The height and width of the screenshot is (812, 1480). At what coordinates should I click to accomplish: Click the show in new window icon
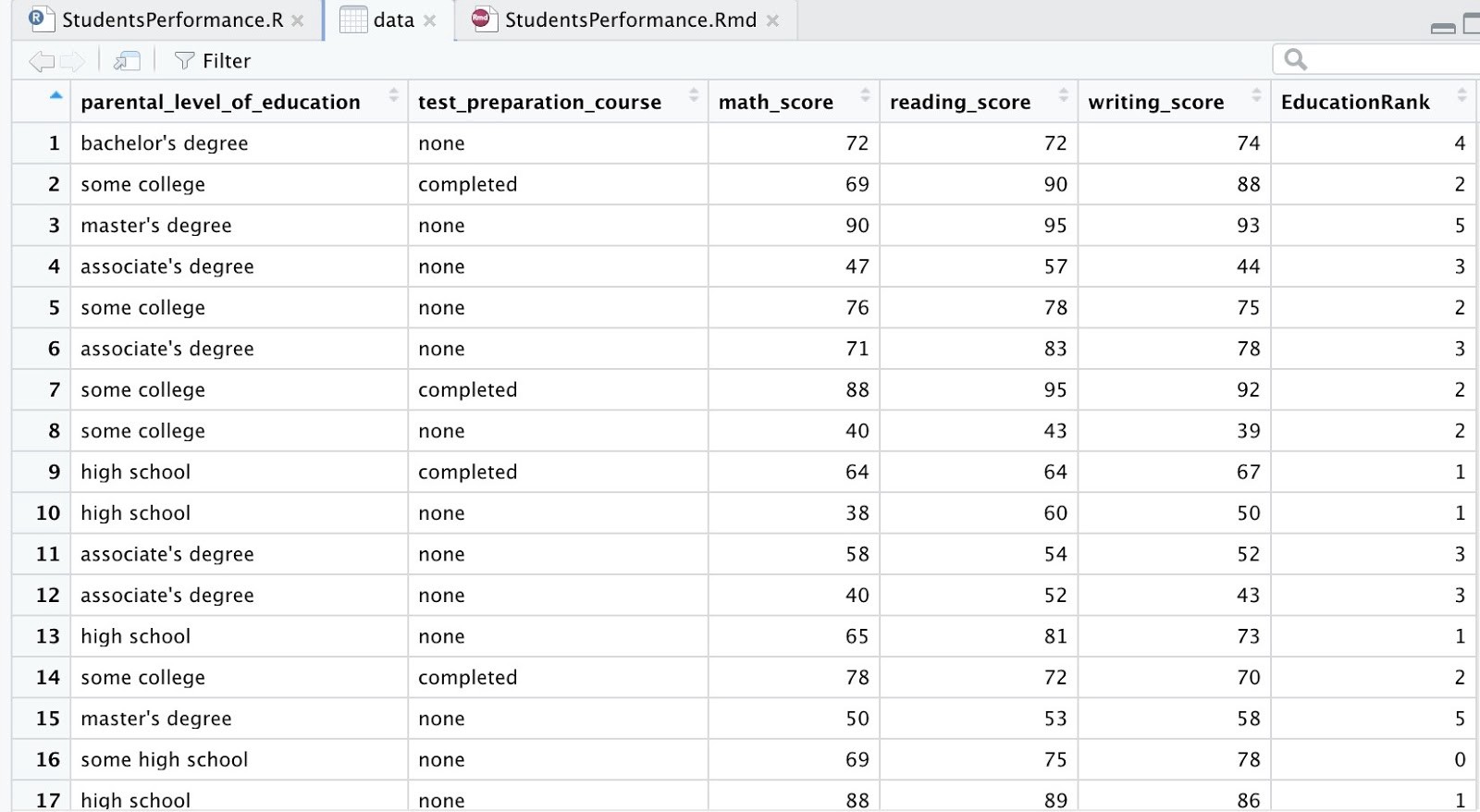[127, 61]
